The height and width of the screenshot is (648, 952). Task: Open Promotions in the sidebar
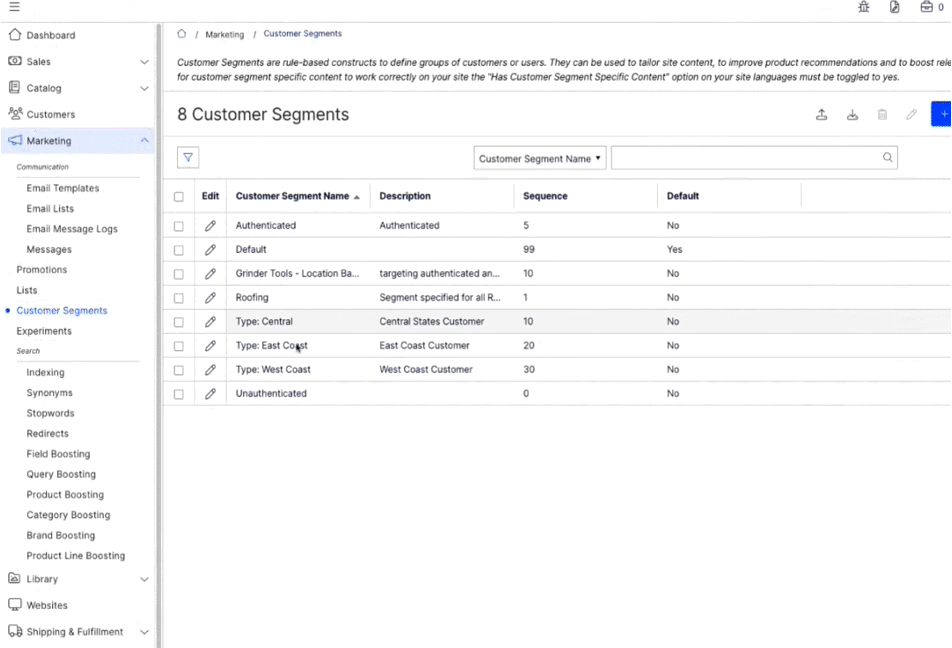coord(42,270)
